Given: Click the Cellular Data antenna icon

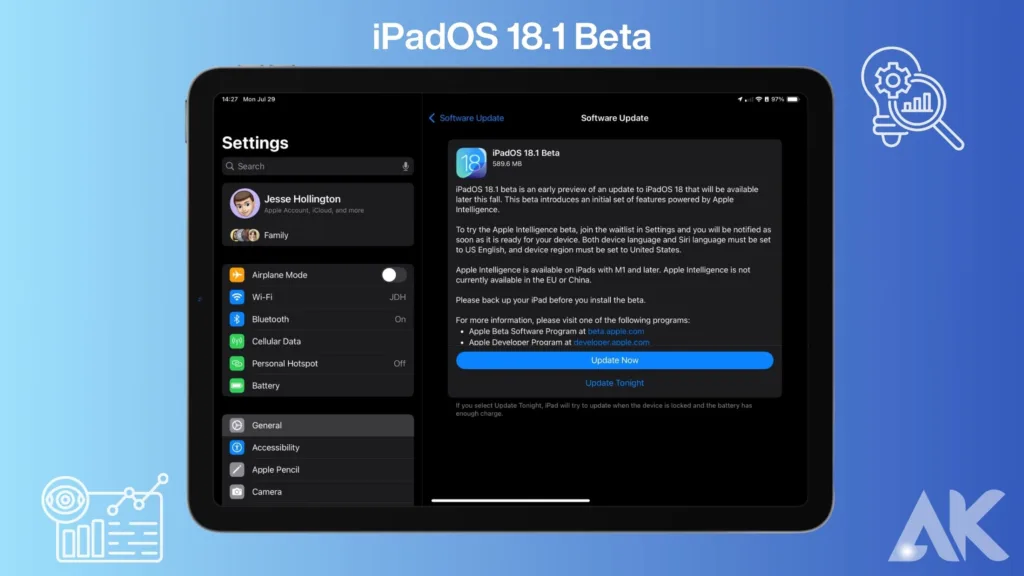Looking at the screenshot, I should click(x=236, y=341).
